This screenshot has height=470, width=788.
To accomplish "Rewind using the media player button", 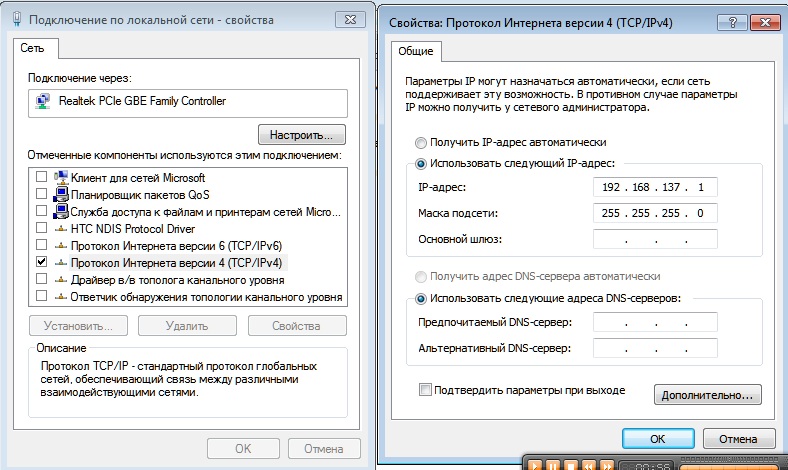I will [x=588, y=466].
